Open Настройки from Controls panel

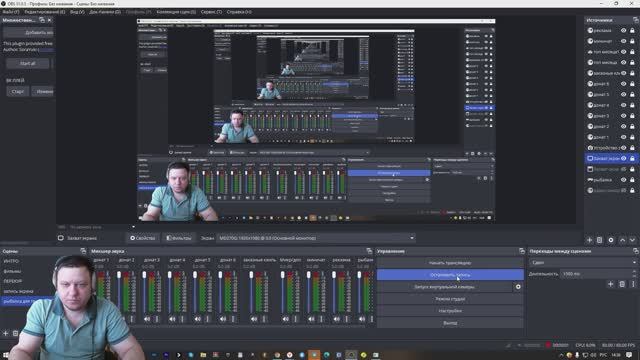(450, 311)
